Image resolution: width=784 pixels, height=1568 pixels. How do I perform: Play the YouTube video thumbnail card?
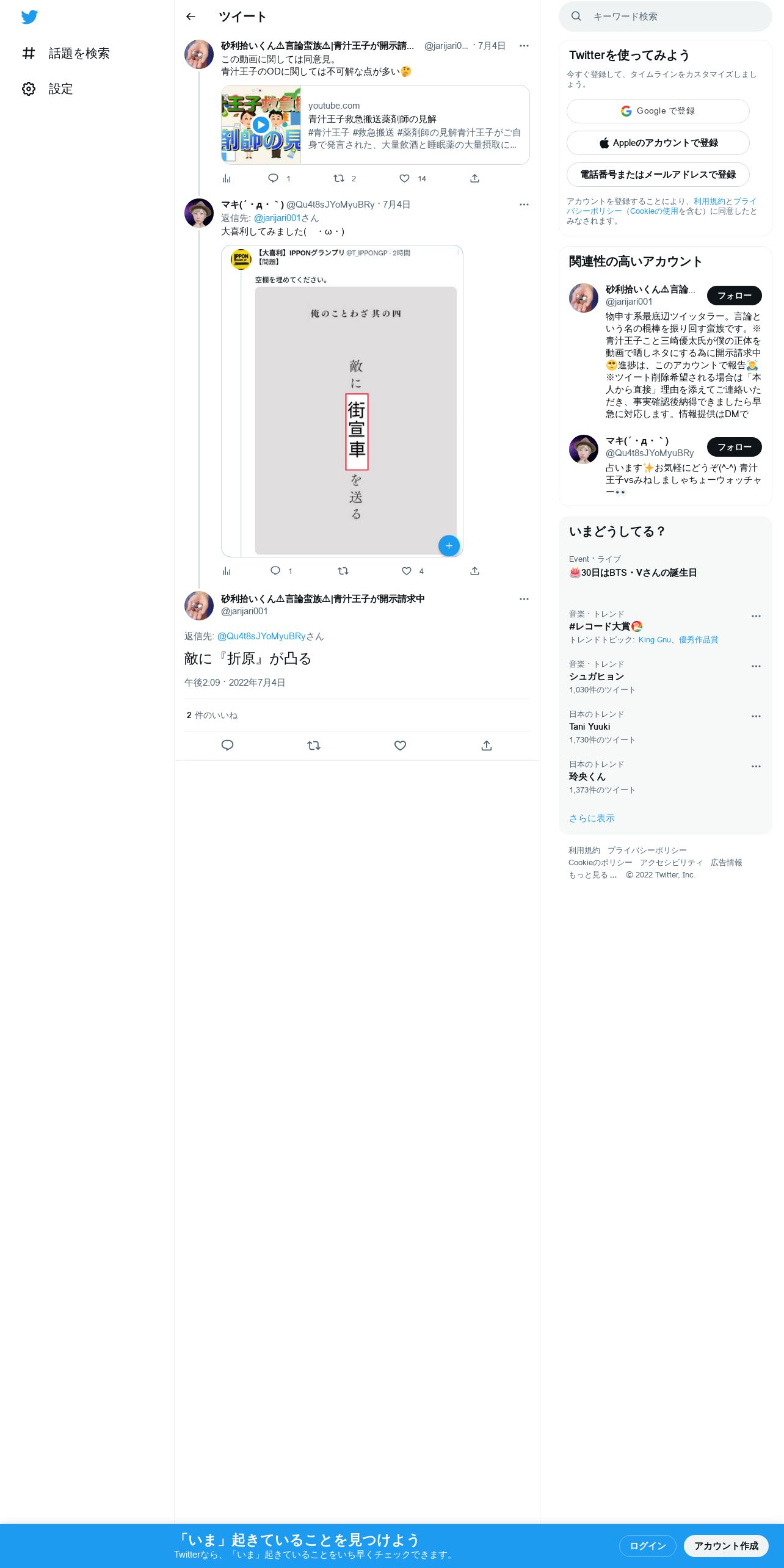point(261,125)
